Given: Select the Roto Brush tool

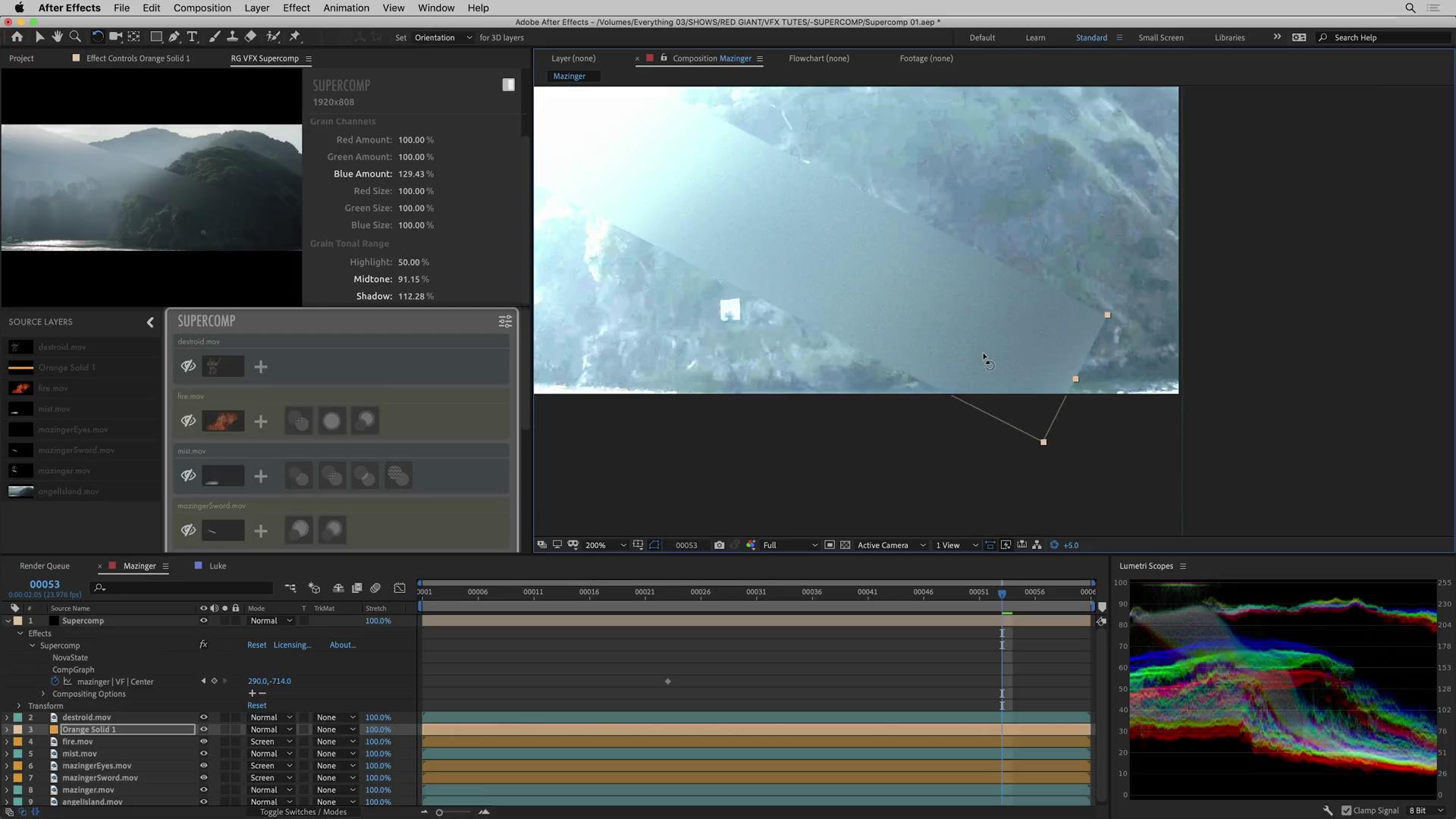Looking at the screenshot, I should coord(273,36).
